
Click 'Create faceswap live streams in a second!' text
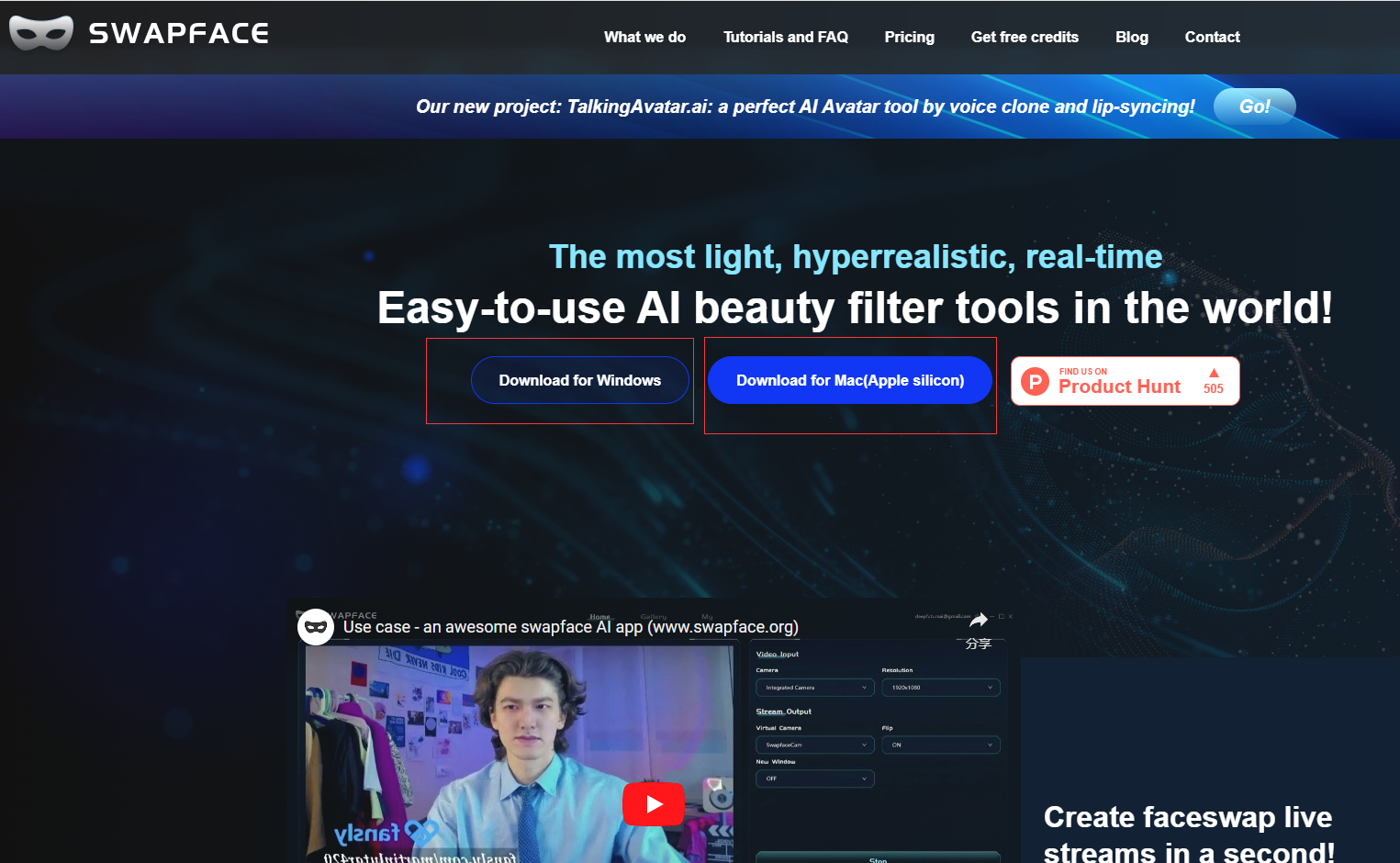(1188, 835)
